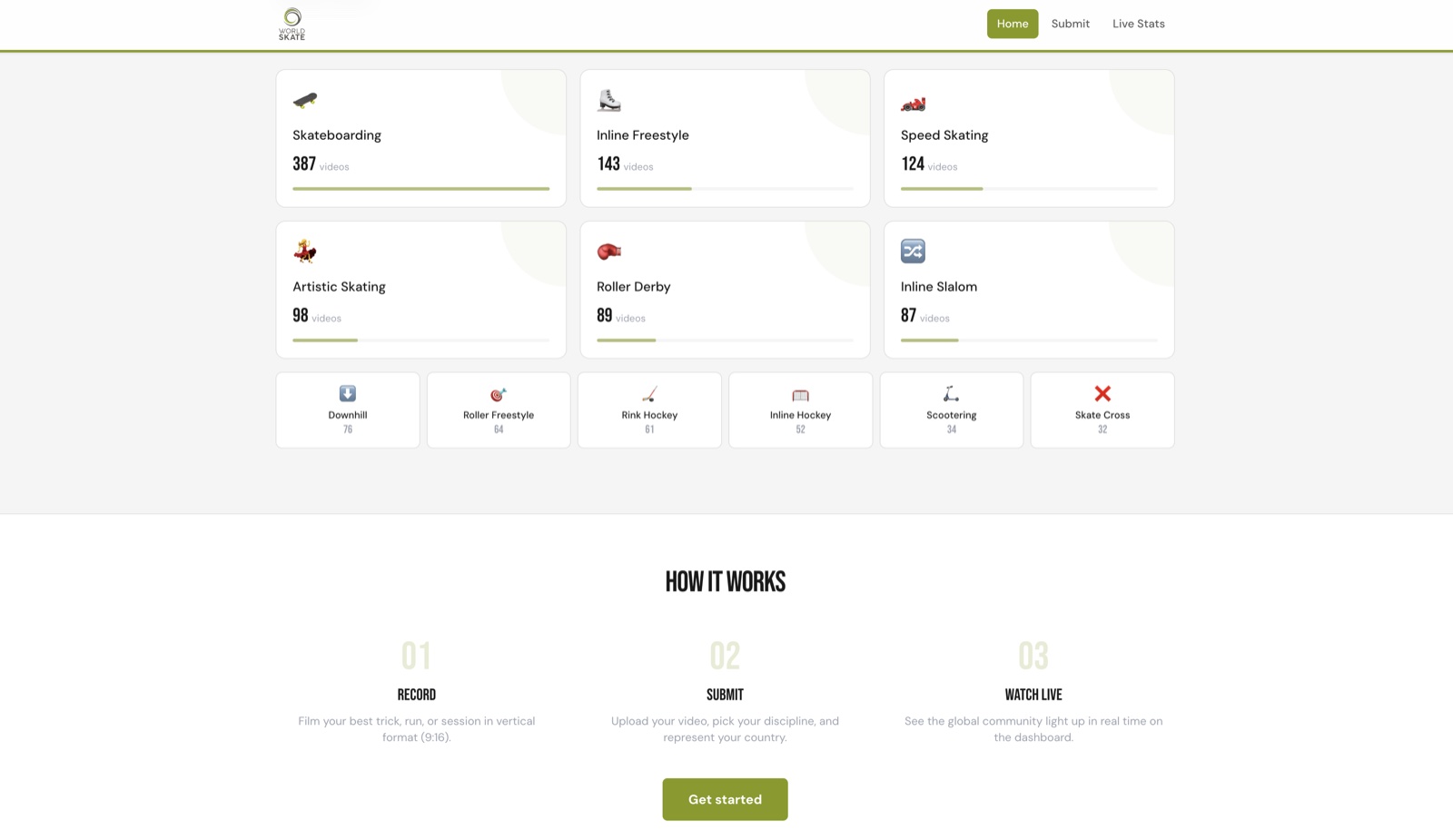Click the 98 videos count
Screen dimensions: 1453x840
point(317,316)
